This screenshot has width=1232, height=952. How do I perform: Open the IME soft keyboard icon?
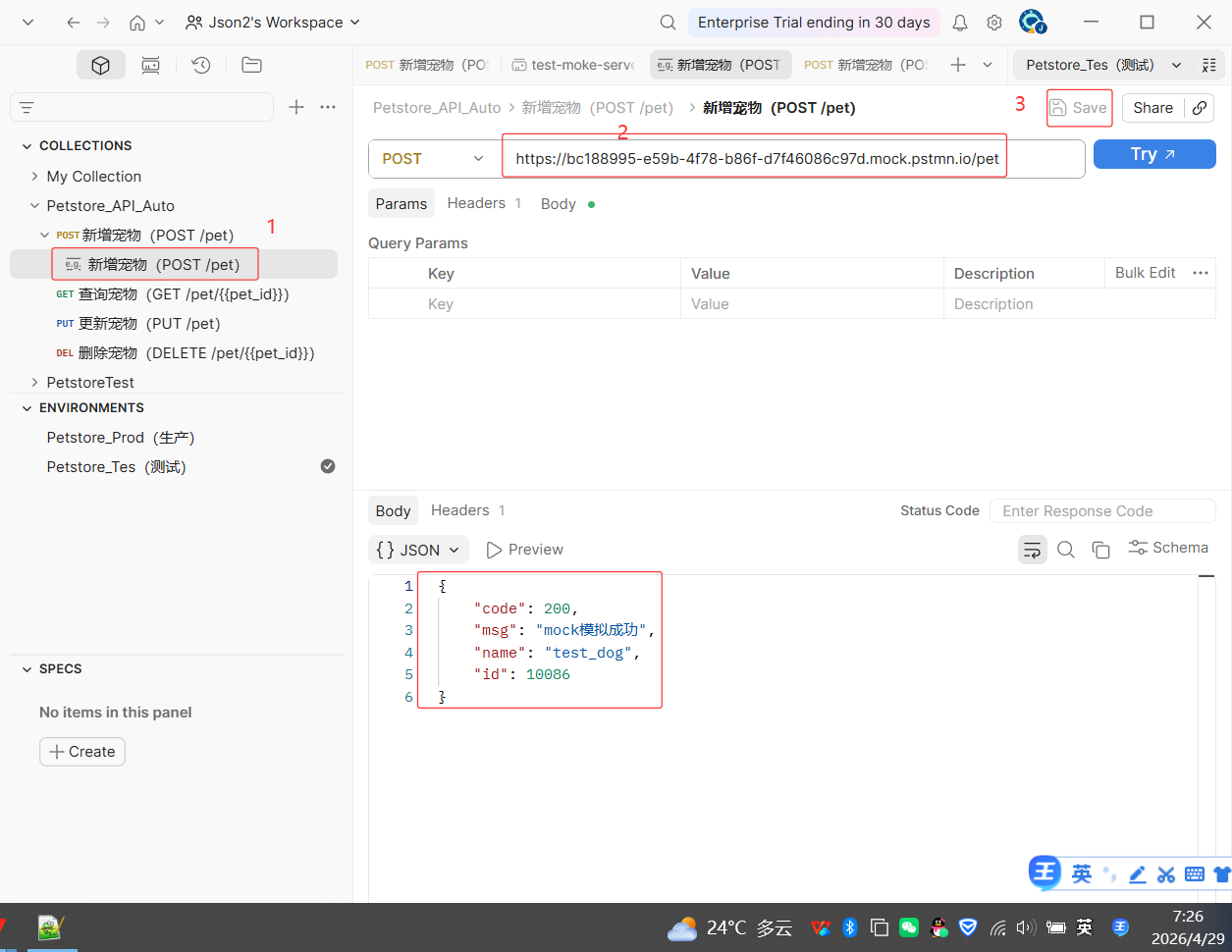pos(1195,873)
